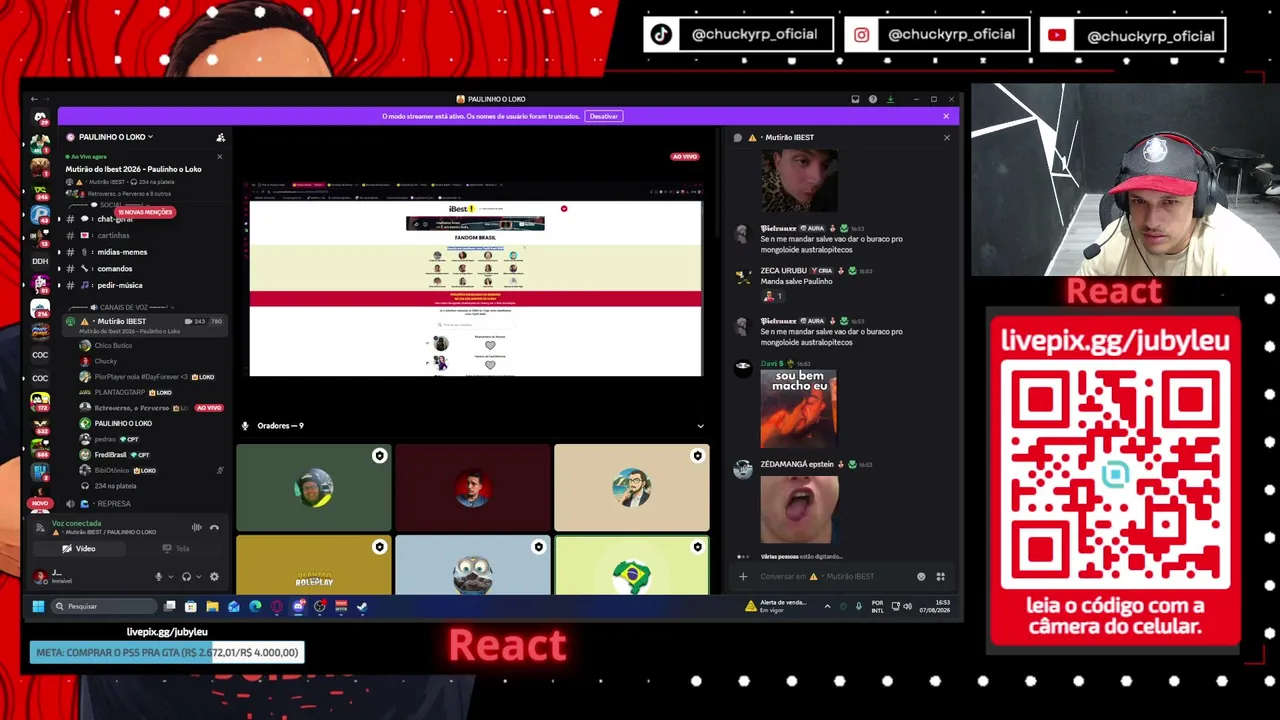Image resolution: width=1280 pixels, height=720 pixels.
Task: Open Microsoft Edge from the taskbar
Action: coord(255,606)
